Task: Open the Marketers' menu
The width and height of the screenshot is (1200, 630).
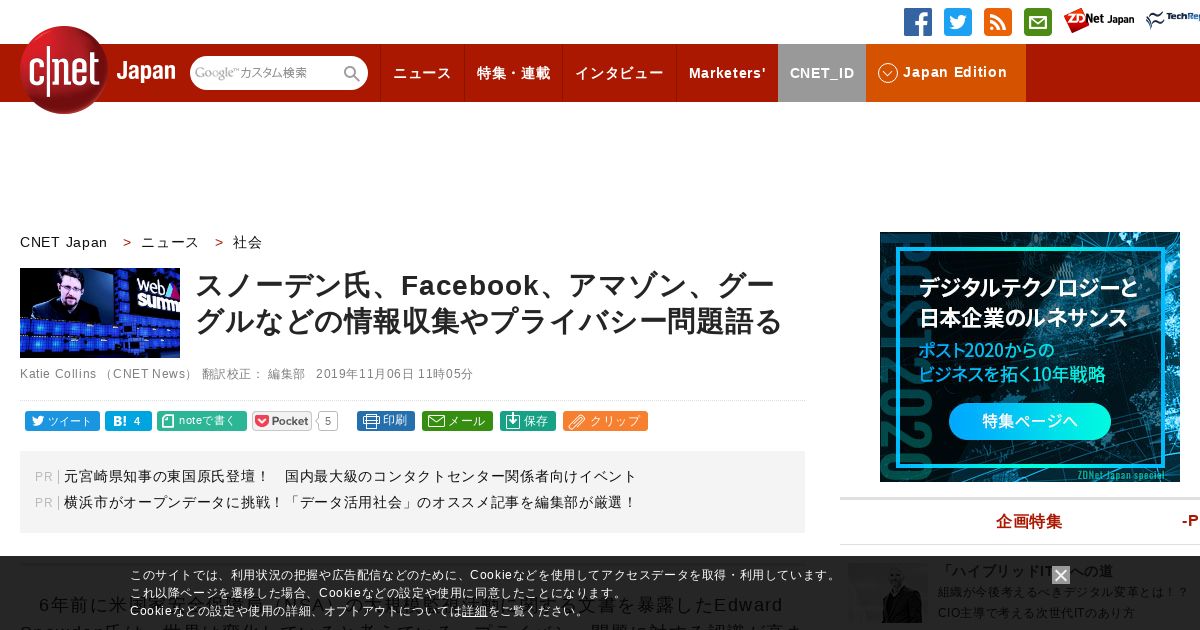Action: coord(727,73)
